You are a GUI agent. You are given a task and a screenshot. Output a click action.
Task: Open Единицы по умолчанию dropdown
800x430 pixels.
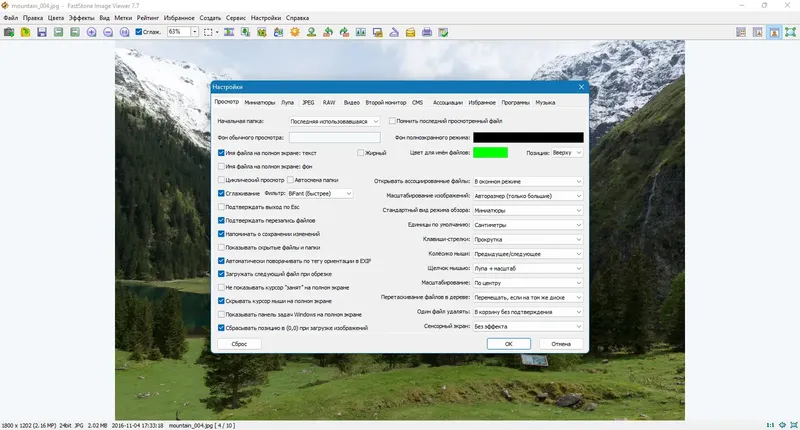point(528,225)
